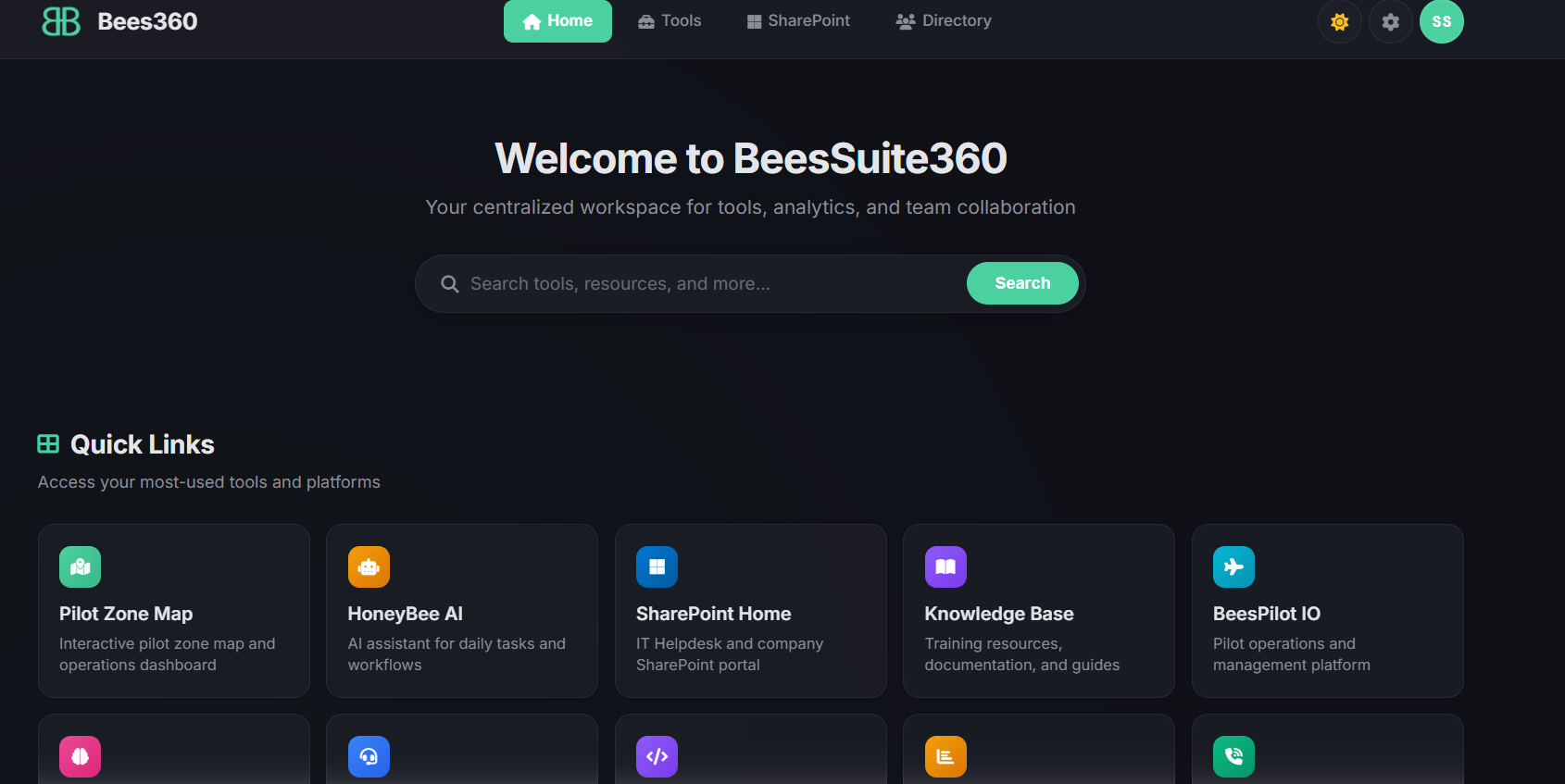This screenshot has height=784, width=1565.
Task: Click 'Interactive pilot zone map and operations dashboard' text
Action: tap(168, 654)
